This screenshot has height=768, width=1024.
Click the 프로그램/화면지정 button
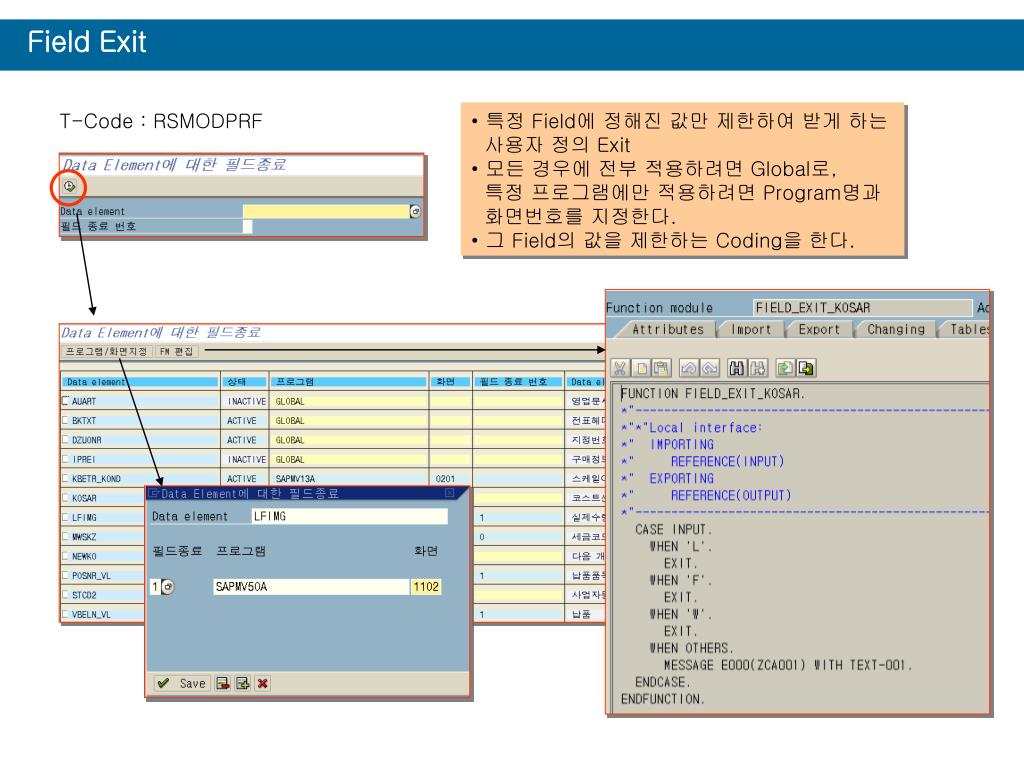[106, 351]
